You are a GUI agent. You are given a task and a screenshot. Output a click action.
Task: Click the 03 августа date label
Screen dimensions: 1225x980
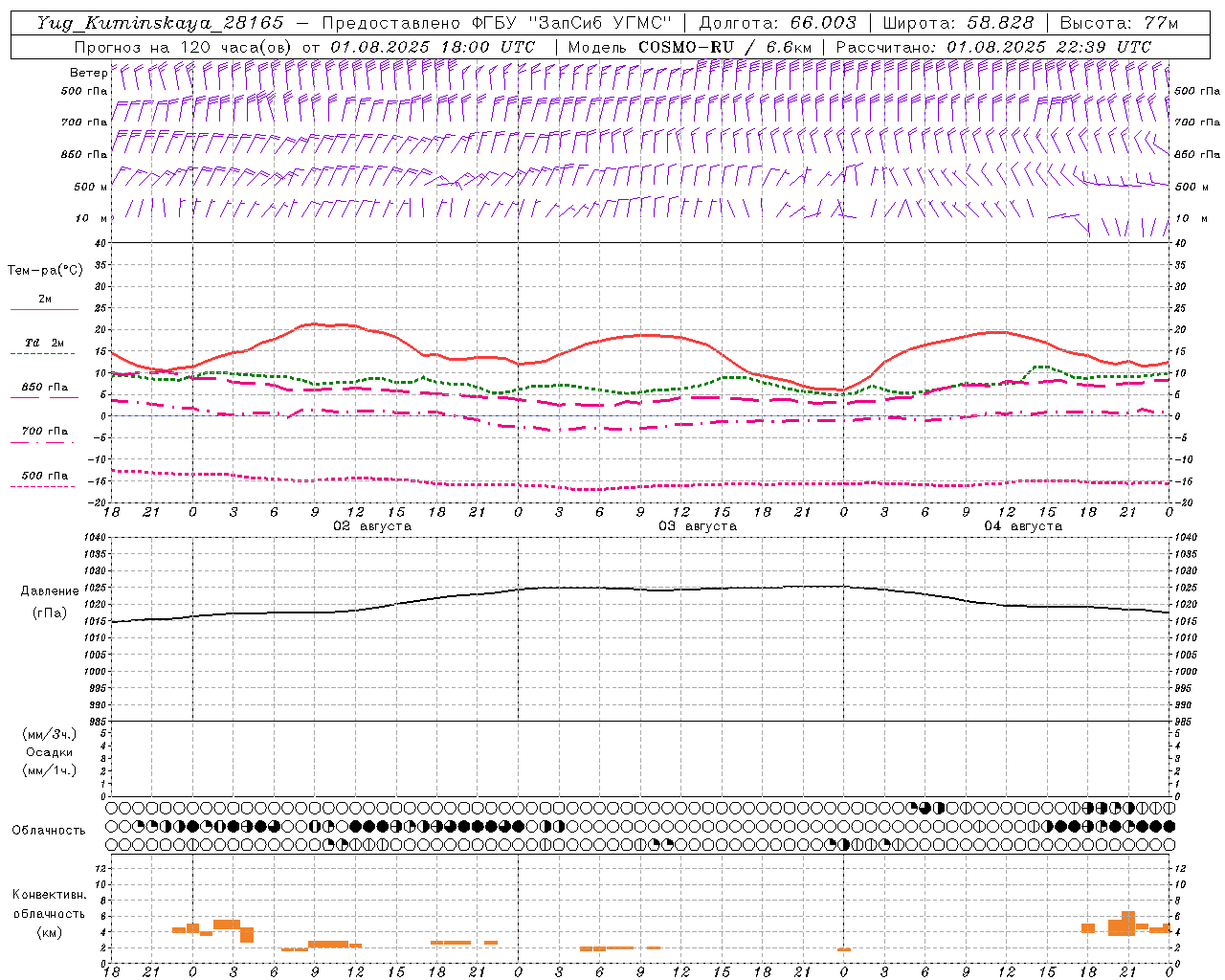point(698,526)
